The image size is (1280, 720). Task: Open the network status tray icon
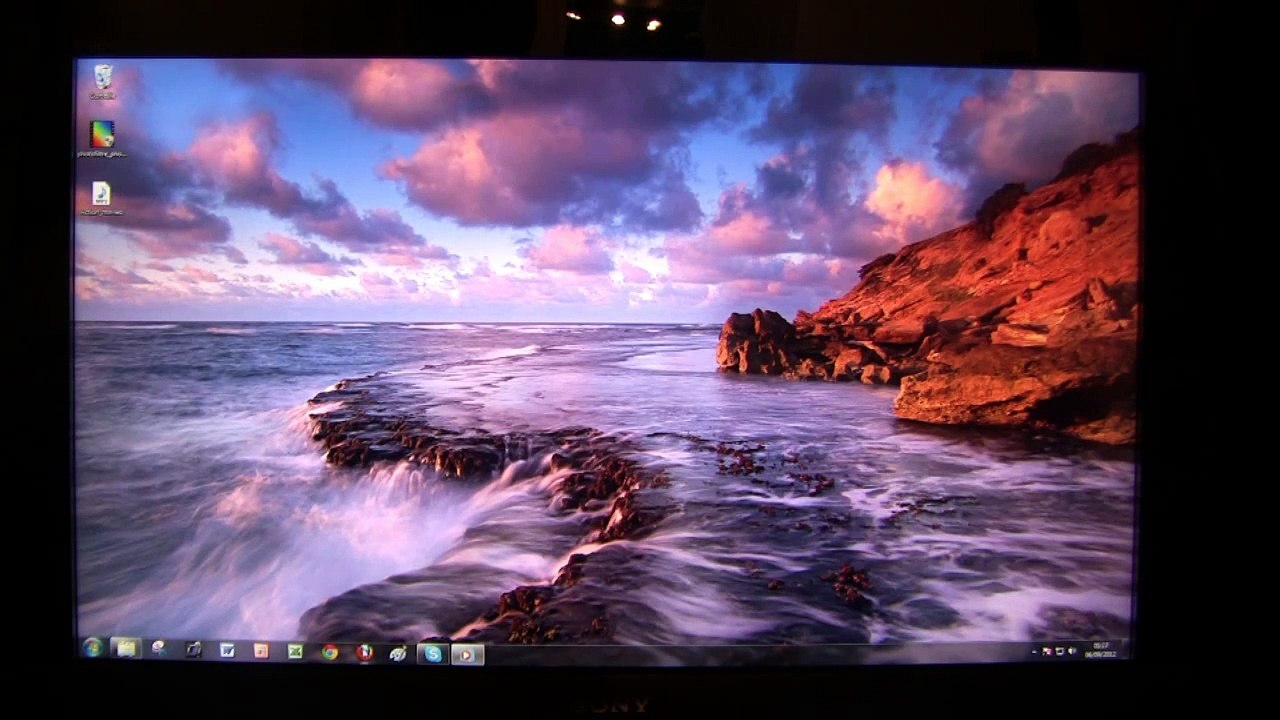(1060, 651)
